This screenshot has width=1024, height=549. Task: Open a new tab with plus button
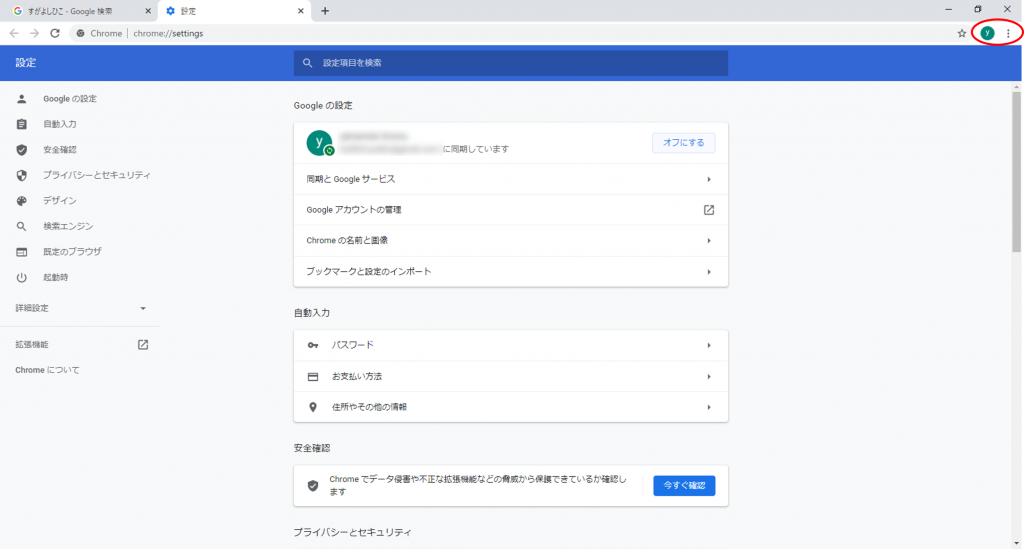325,11
